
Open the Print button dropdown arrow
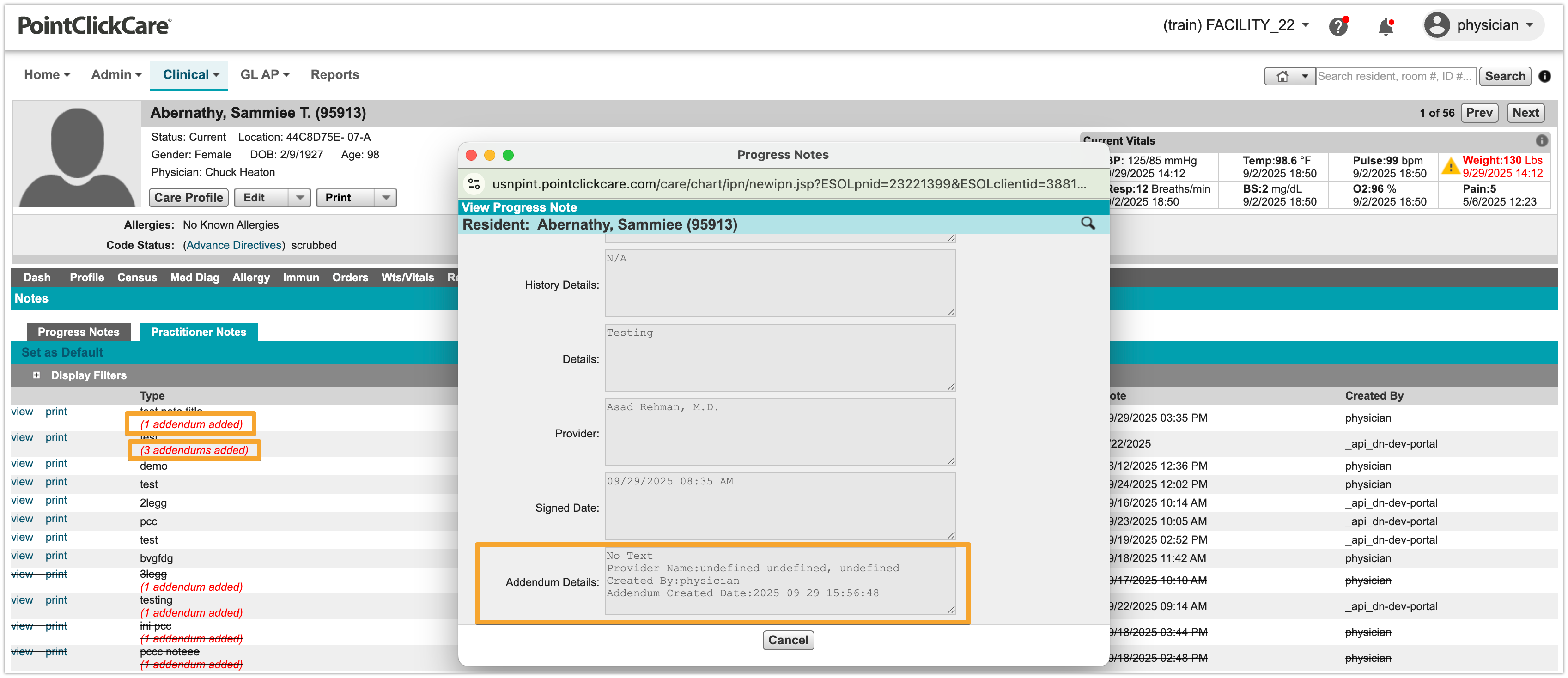coord(386,198)
